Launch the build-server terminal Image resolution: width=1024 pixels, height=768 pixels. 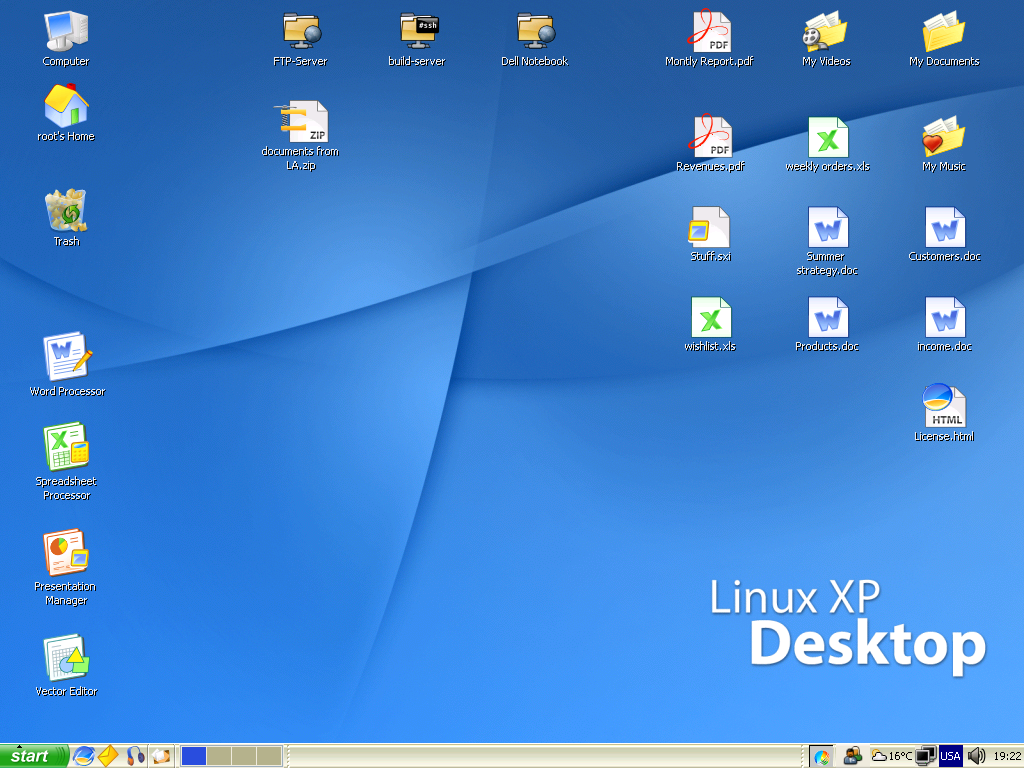tap(417, 30)
